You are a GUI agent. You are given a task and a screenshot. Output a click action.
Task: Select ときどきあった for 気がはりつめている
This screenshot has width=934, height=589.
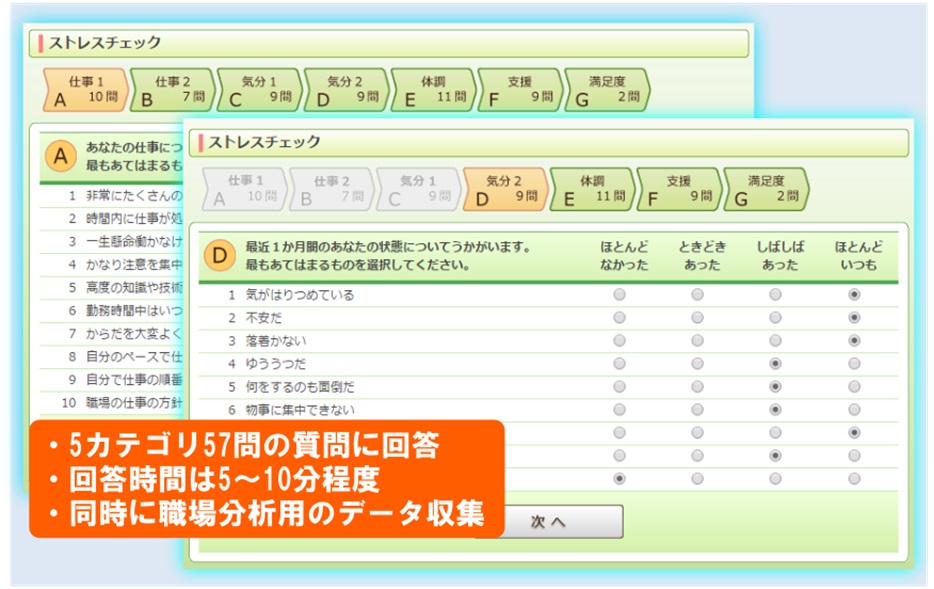tap(698, 294)
